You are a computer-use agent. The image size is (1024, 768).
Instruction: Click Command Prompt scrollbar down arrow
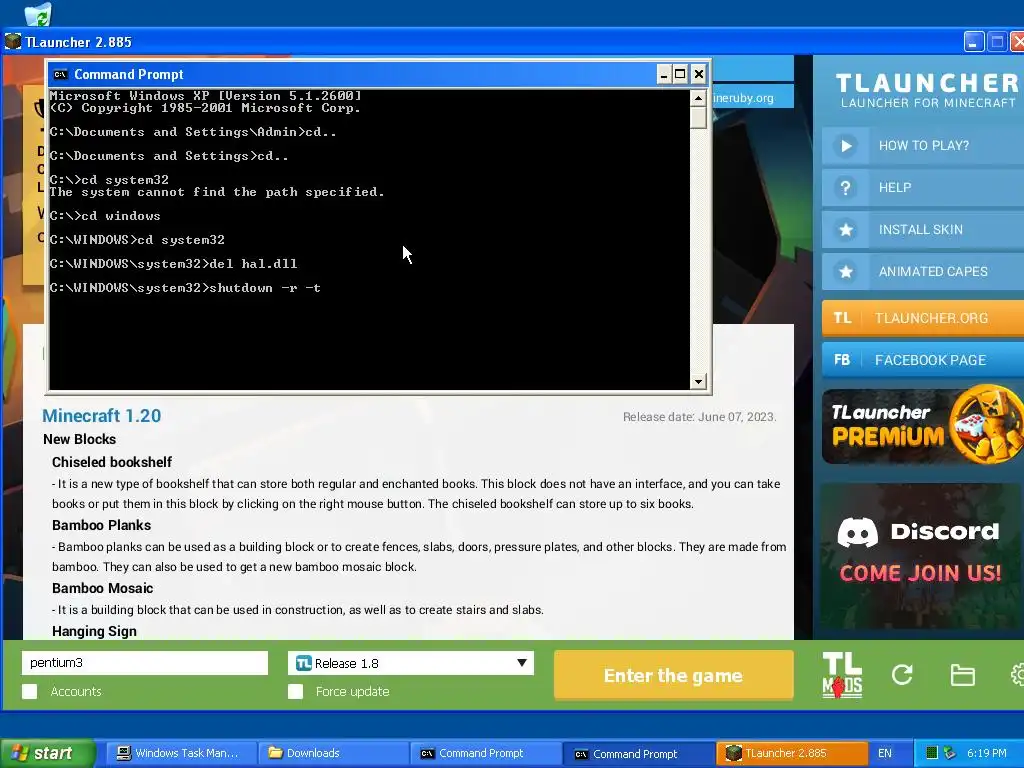pos(698,381)
